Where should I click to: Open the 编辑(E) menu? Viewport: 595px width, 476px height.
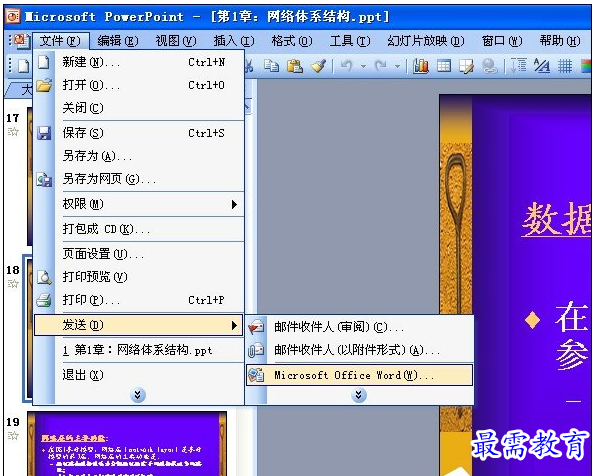tap(118, 41)
